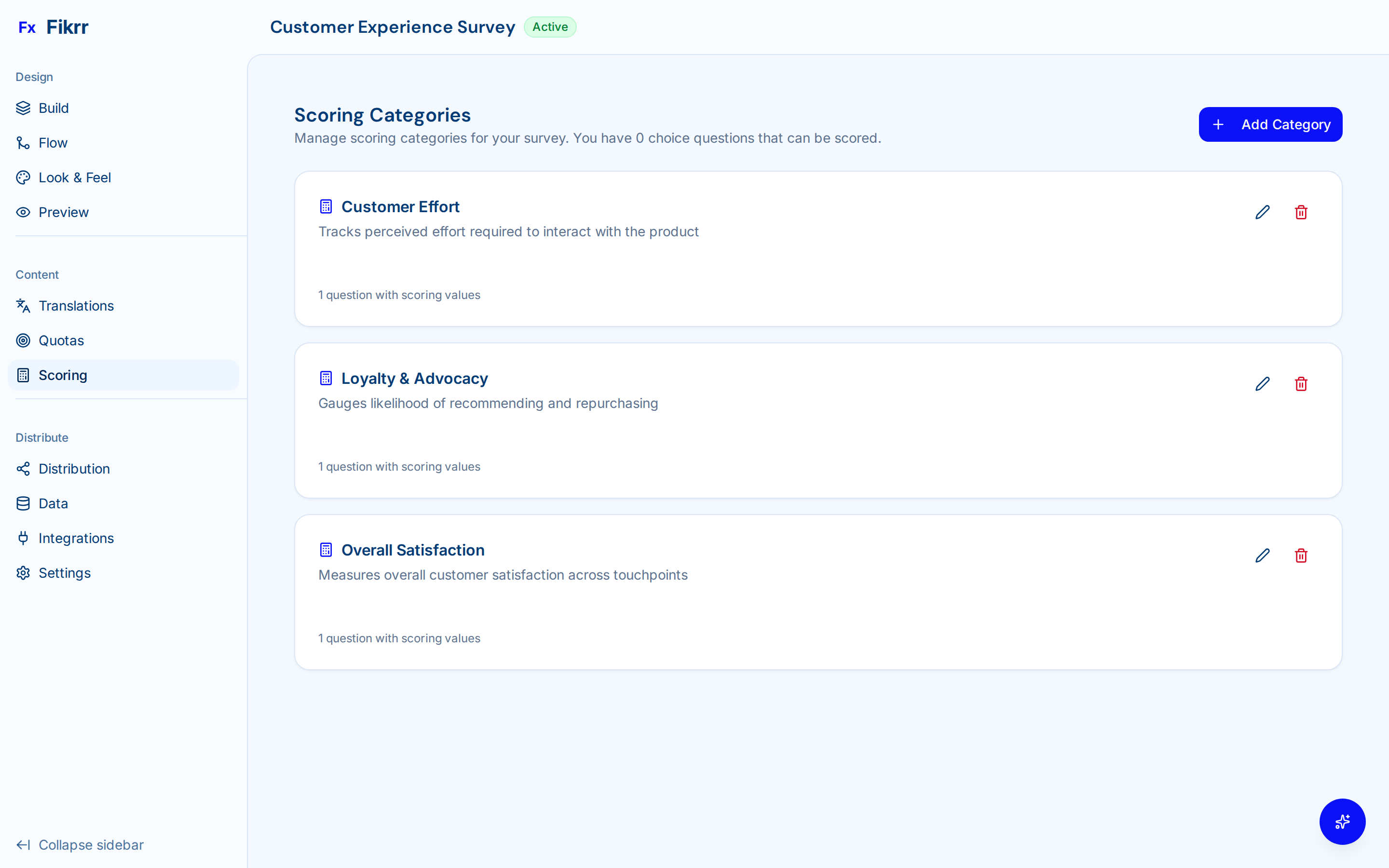Click the Fikrr logo
The height and width of the screenshot is (868, 1389).
tap(54, 27)
